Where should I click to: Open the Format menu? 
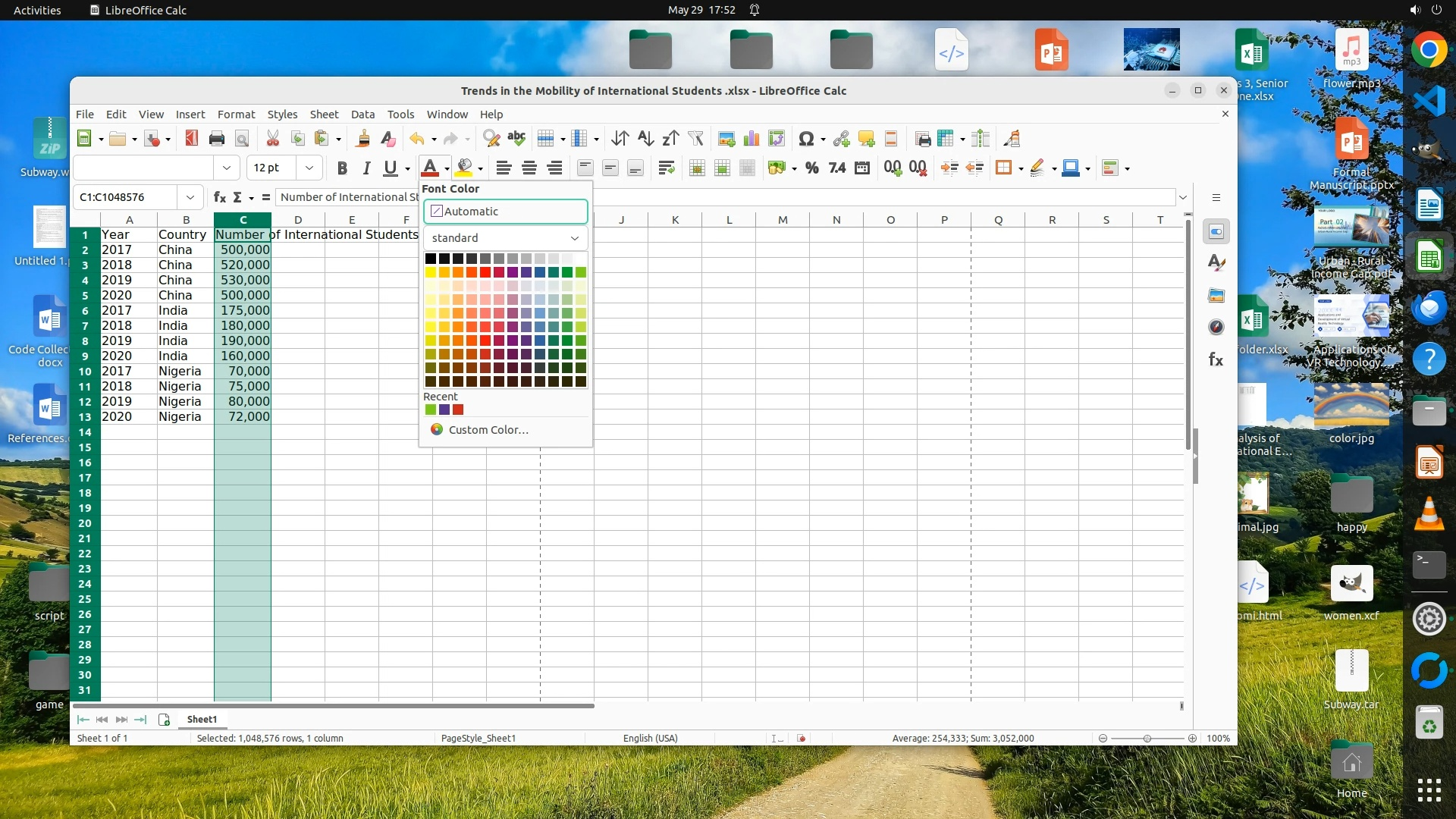[236, 114]
